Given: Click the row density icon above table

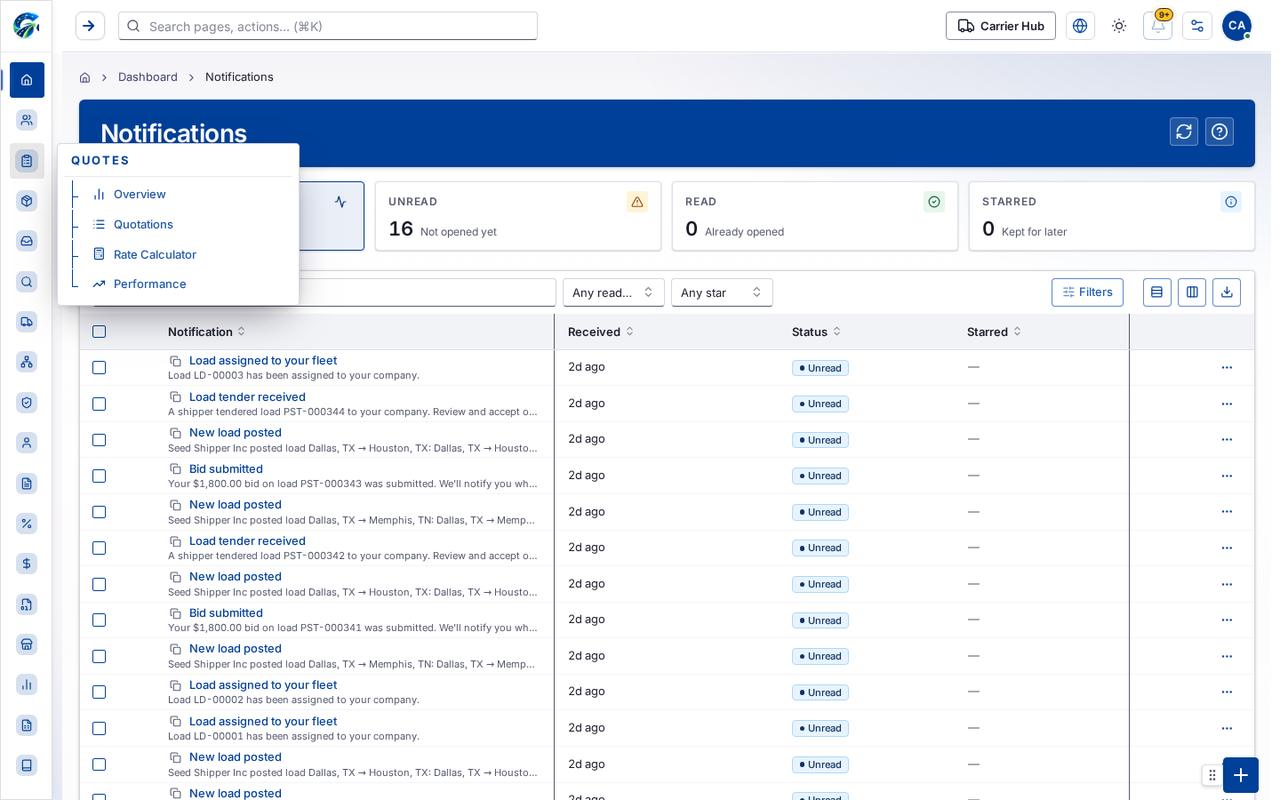Looking at the screenshot, I should [x=1157, y=292].
